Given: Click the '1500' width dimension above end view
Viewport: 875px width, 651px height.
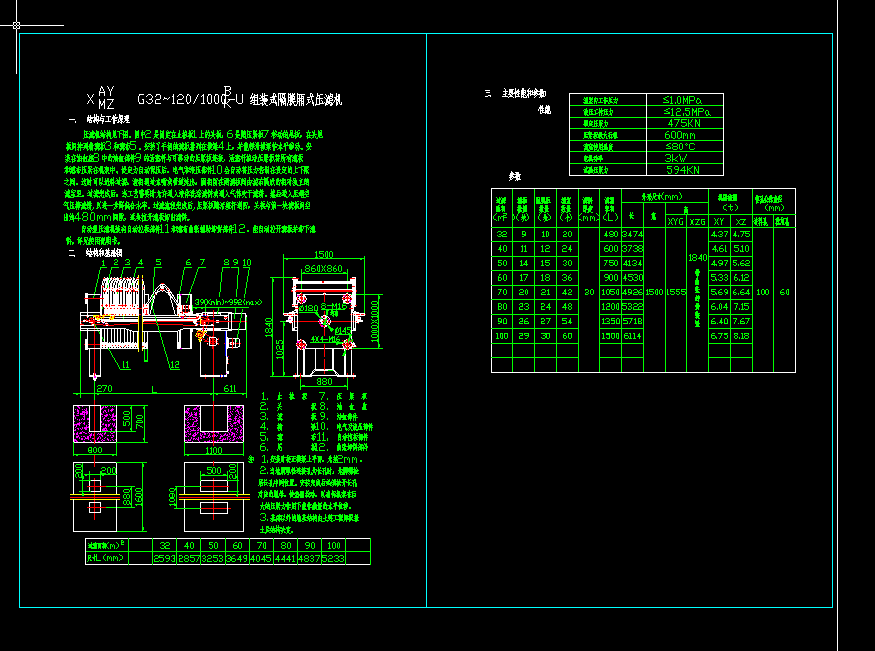Looking at the screenshot, I should [x=324, y=254].
